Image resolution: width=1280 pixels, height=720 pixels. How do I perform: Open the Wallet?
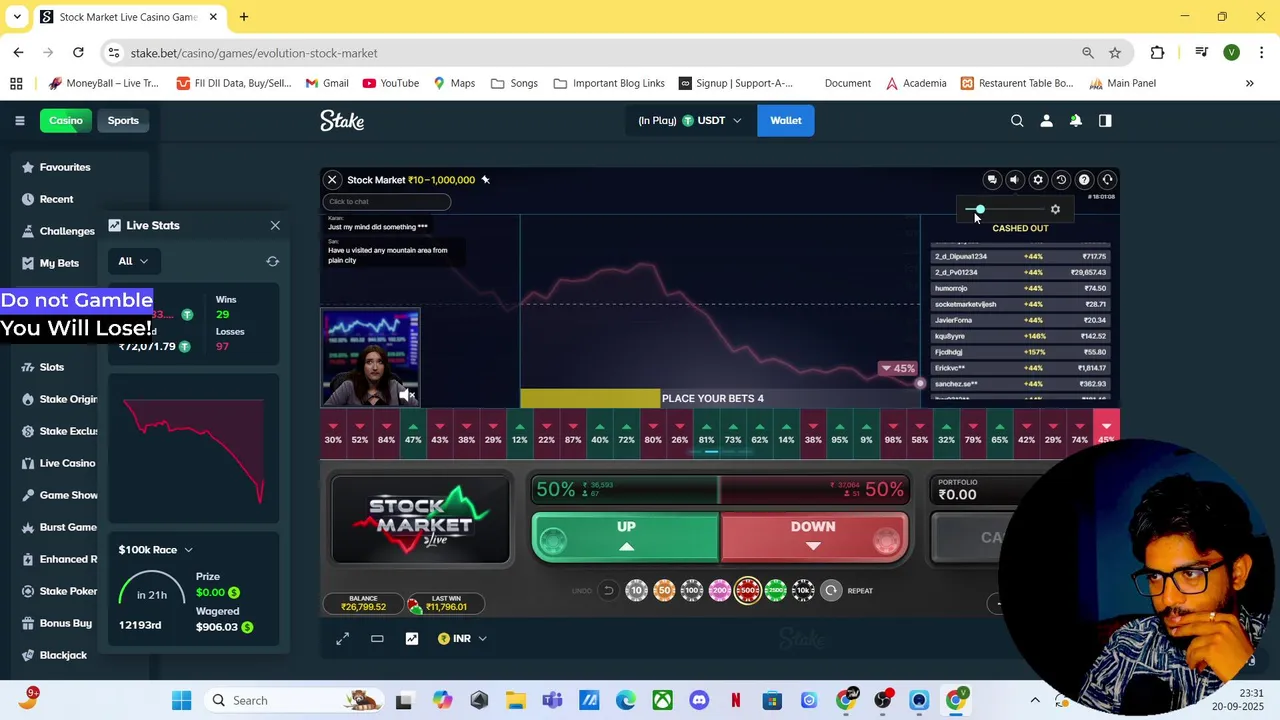(x=785, y=120)
